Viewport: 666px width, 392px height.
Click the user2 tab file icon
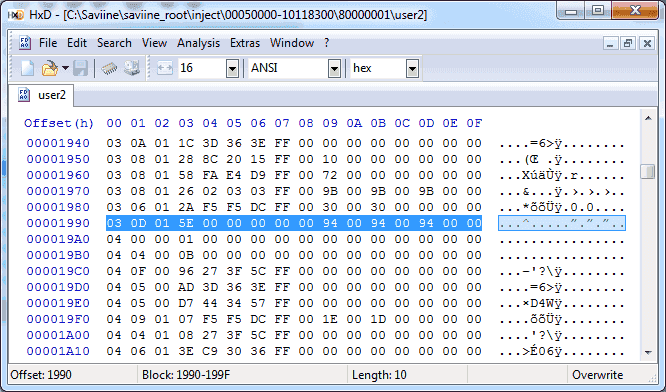pos(24,95)
